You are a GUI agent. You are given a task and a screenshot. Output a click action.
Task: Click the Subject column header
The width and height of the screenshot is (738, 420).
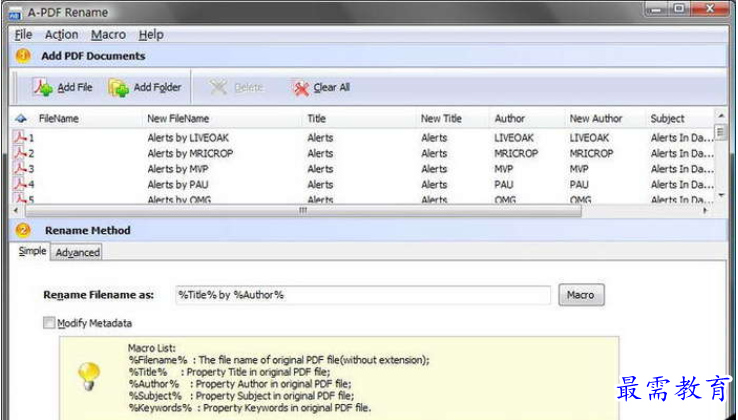(x=667, y=119)
